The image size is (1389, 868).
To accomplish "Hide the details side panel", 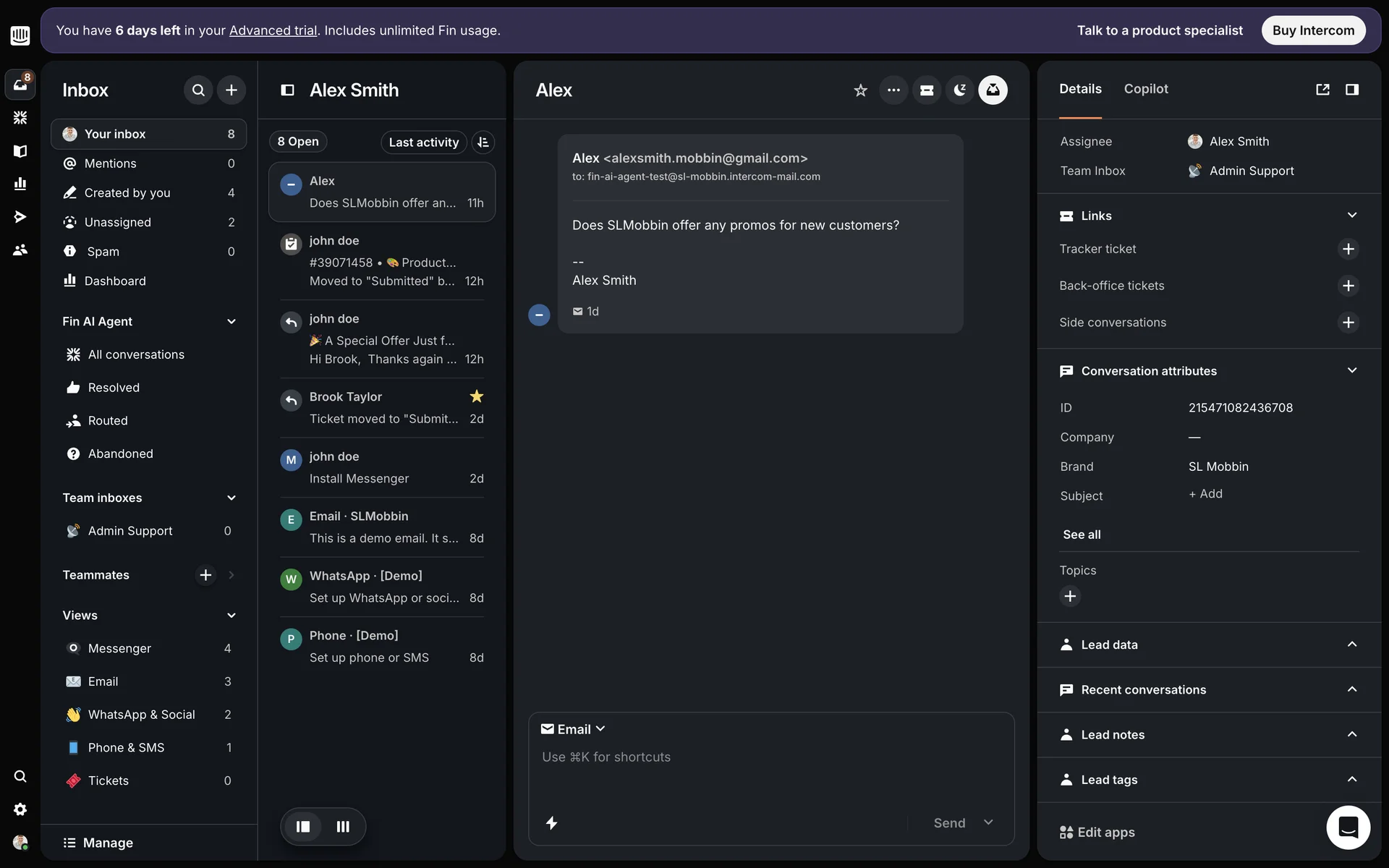I will point(1351,89).
